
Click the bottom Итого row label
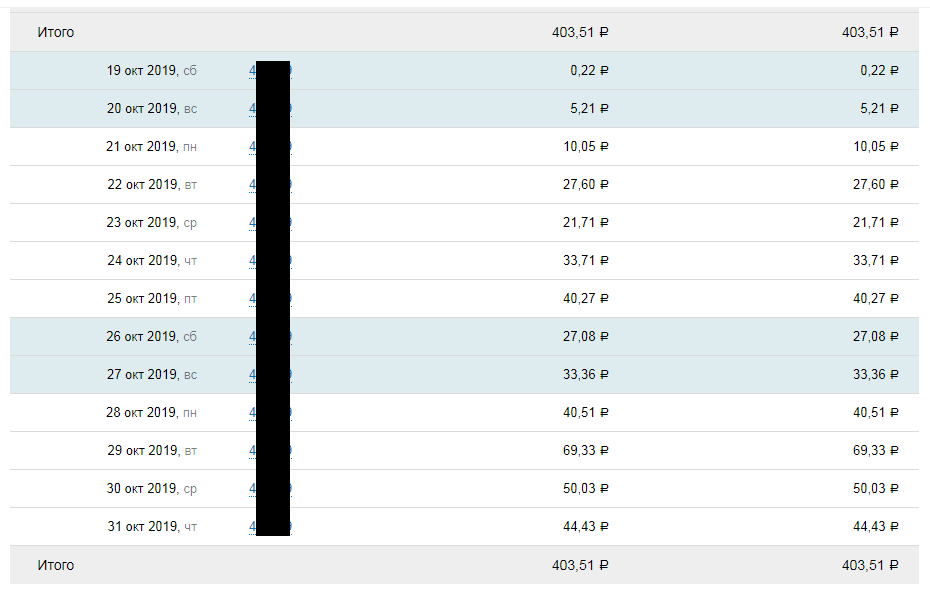(x=56, y=565)
